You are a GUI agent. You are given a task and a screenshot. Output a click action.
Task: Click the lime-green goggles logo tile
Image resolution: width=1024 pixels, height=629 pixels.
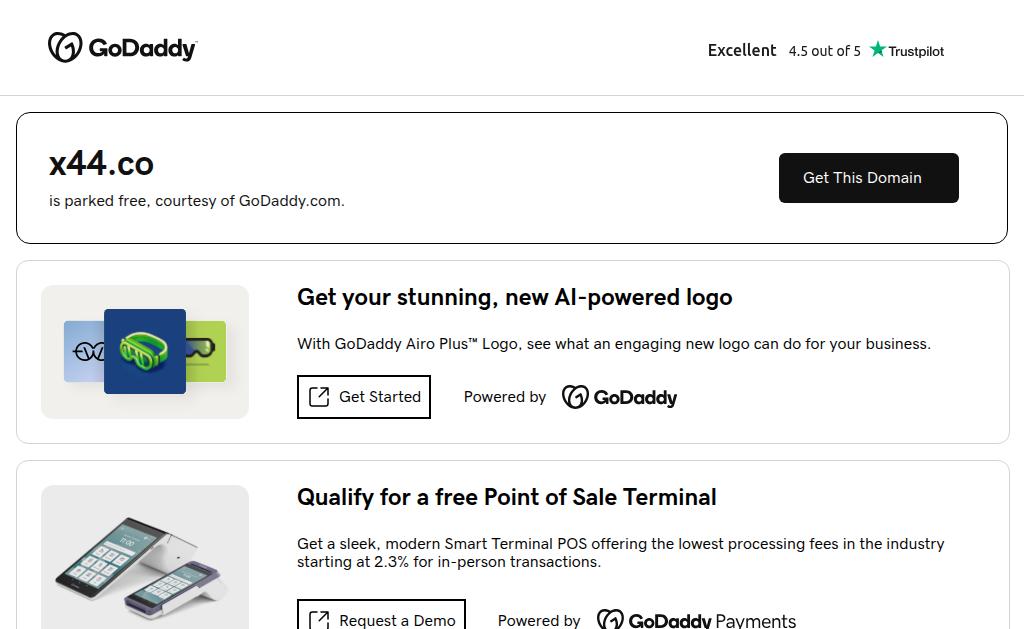[207, 351]
